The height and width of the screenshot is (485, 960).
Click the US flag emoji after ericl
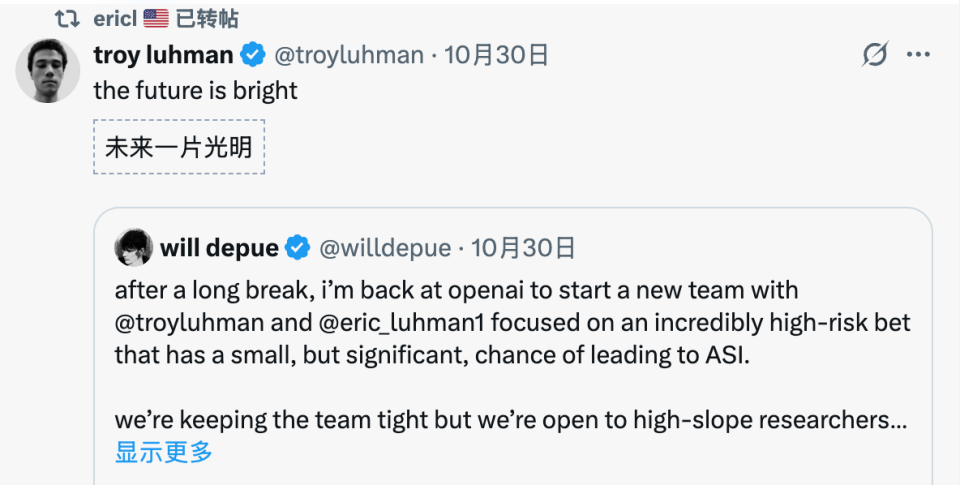[x=156, y=18]
